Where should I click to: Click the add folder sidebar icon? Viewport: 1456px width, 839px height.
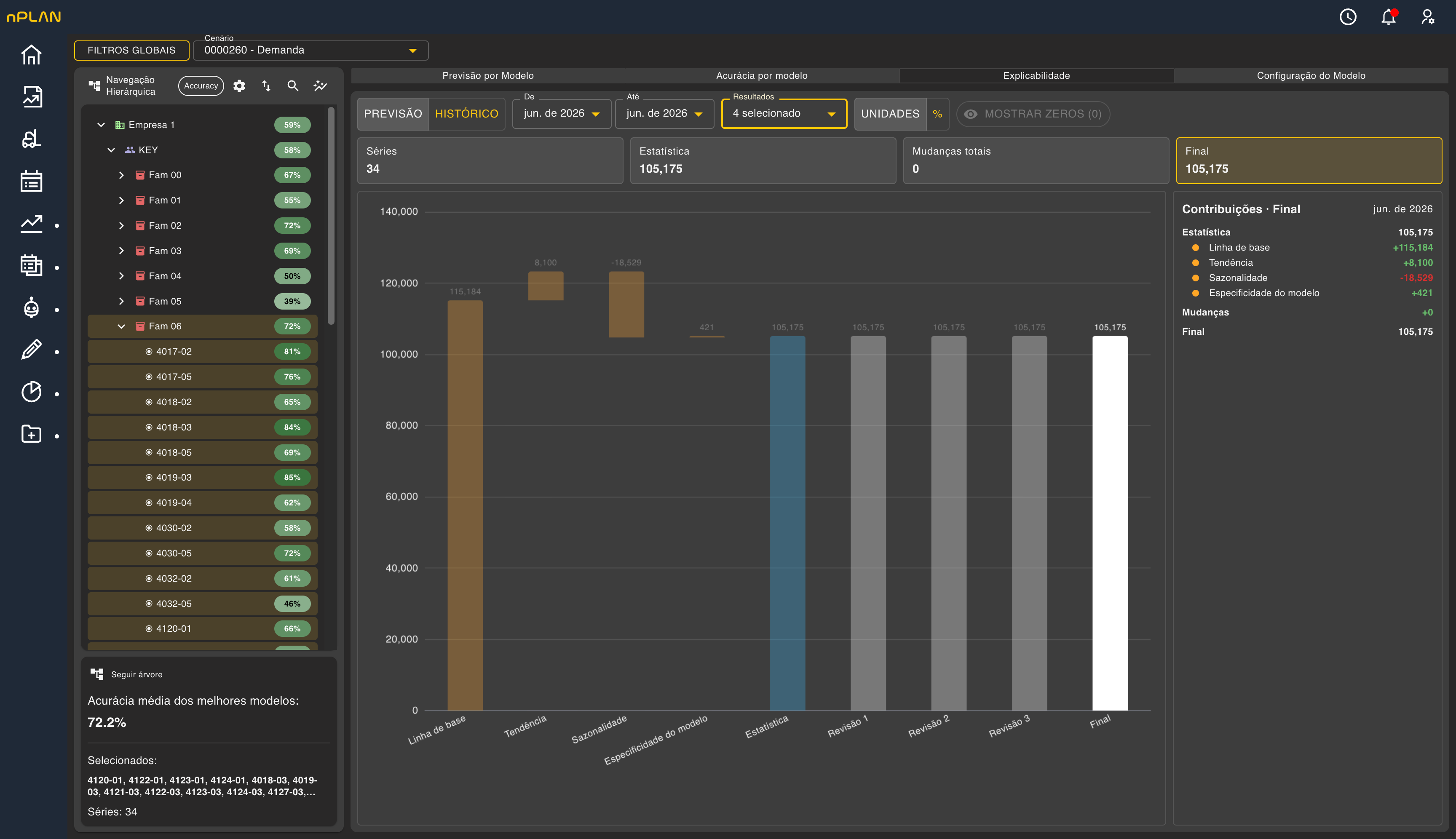click(31, 434)
